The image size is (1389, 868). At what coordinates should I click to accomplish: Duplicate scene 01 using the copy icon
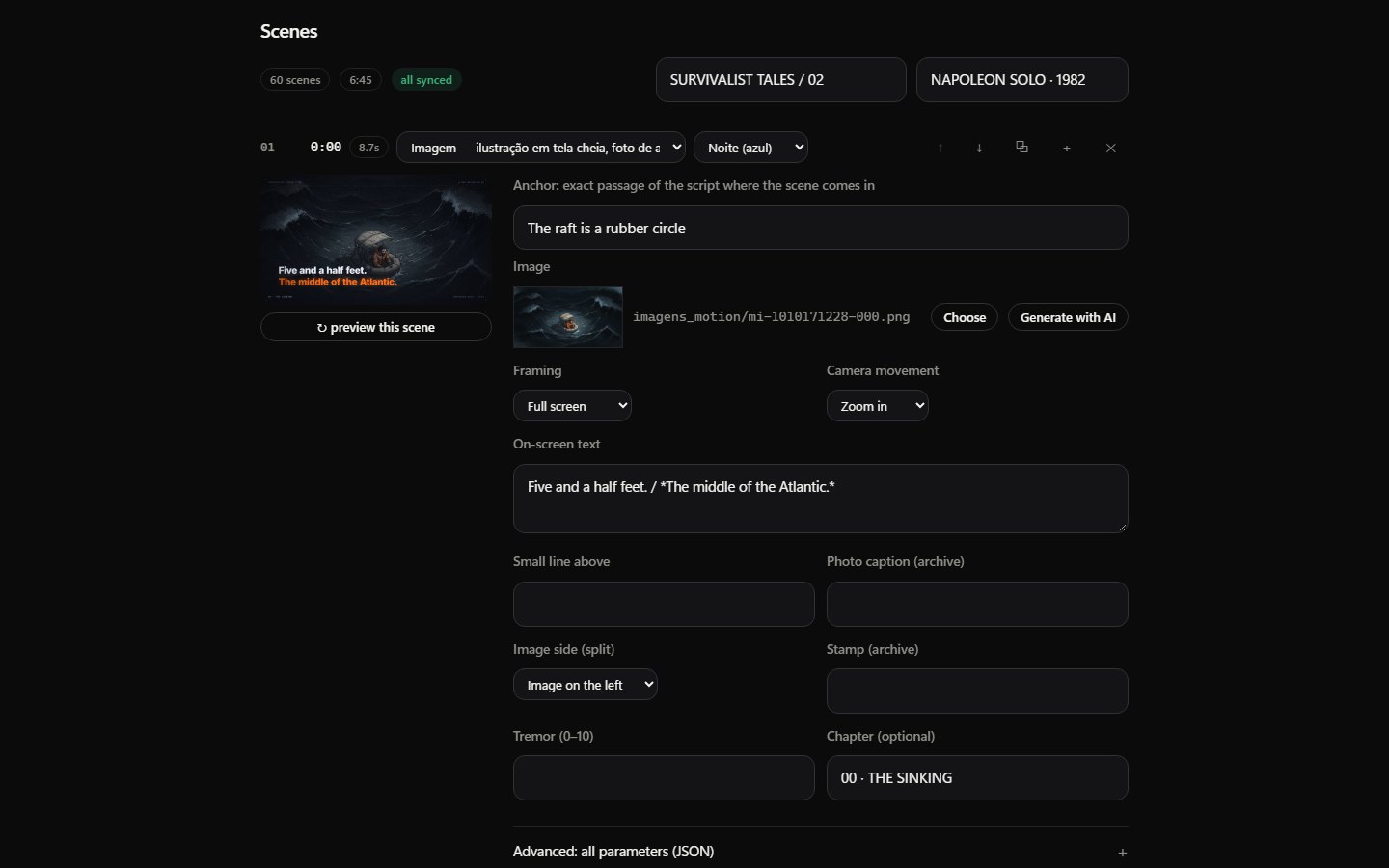[1021, 148]
